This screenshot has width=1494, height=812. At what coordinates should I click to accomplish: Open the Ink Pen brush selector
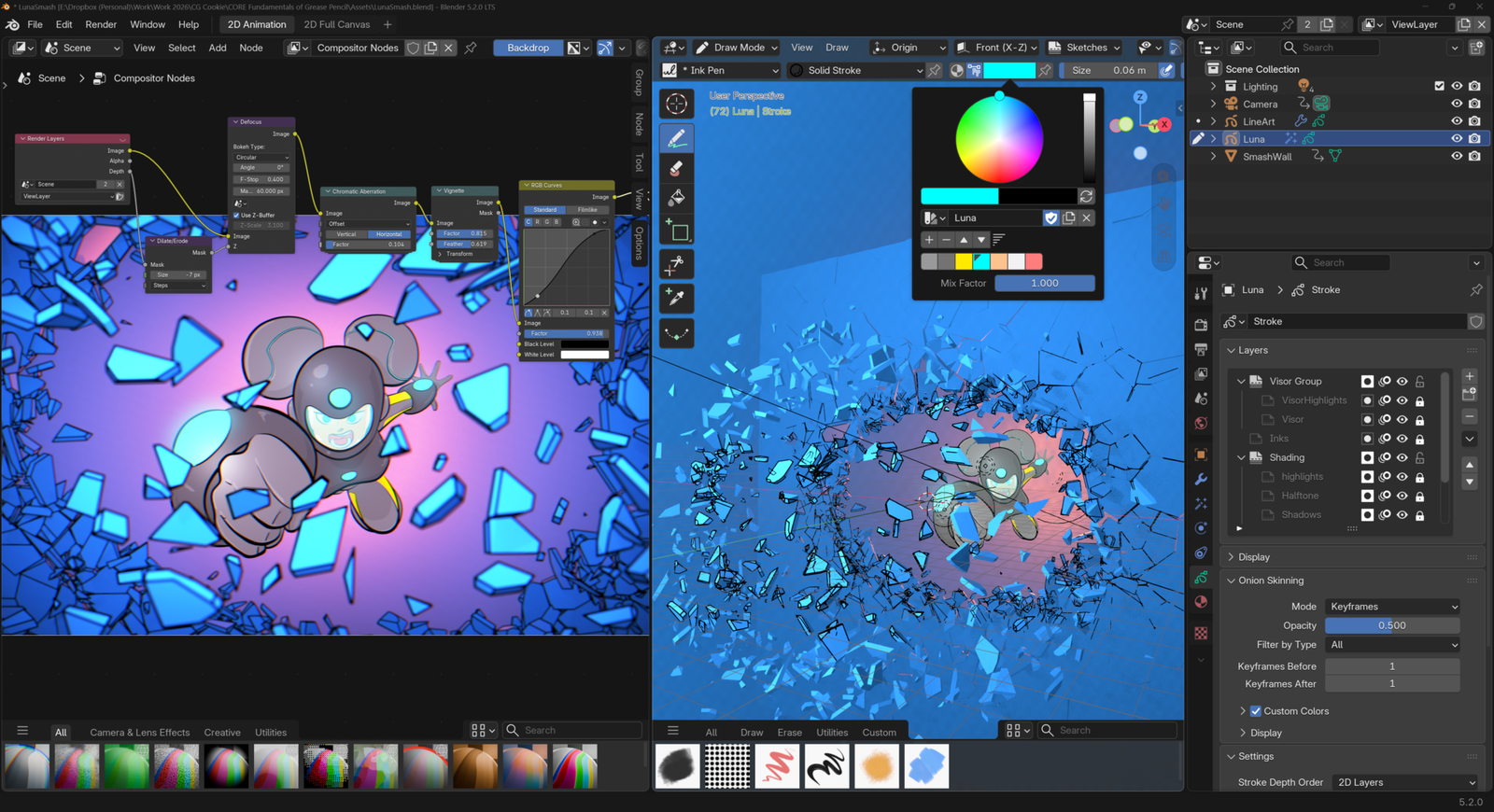(x=721, y=70)
